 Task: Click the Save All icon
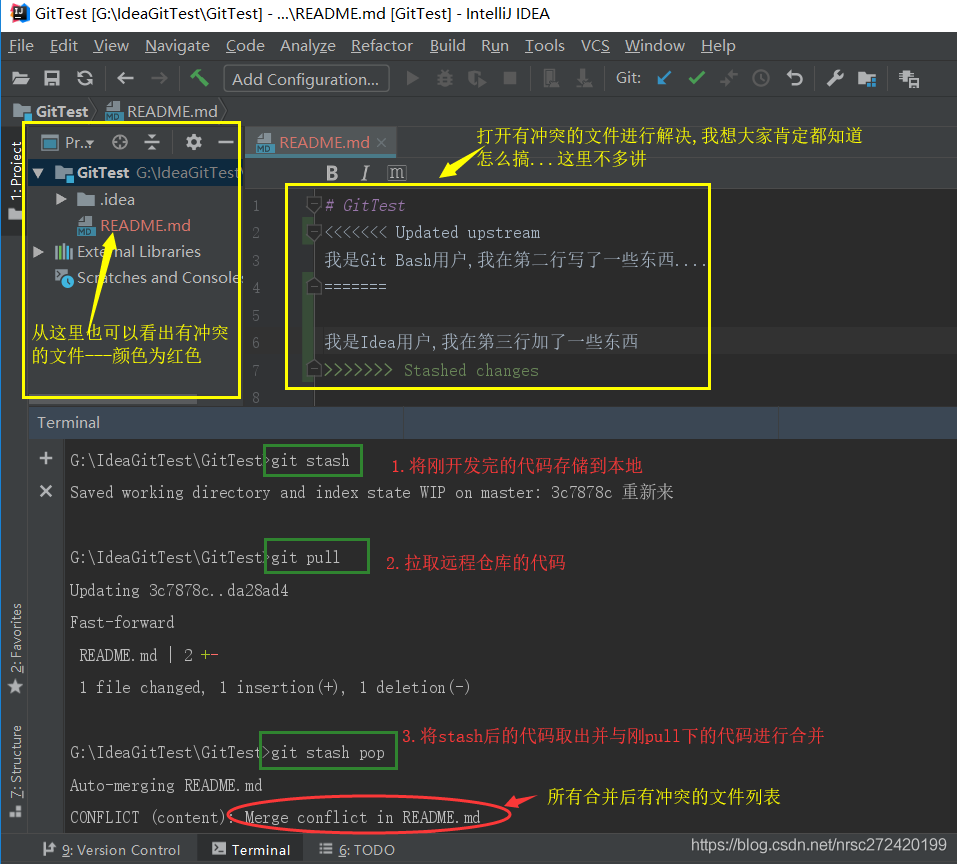(x=52, y=79)
